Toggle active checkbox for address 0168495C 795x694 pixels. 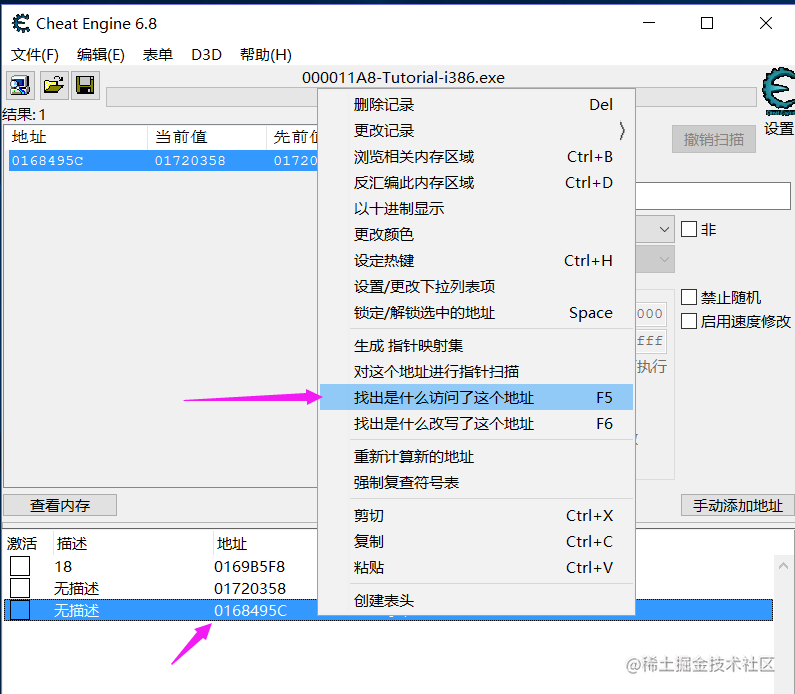[x=20, y=610]
